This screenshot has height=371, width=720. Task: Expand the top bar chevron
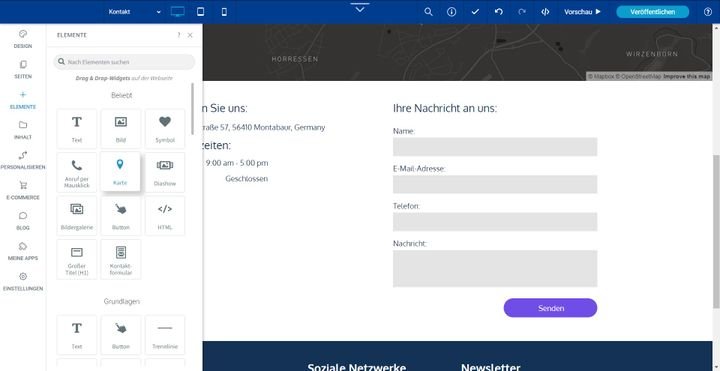[x=360, y=8]
